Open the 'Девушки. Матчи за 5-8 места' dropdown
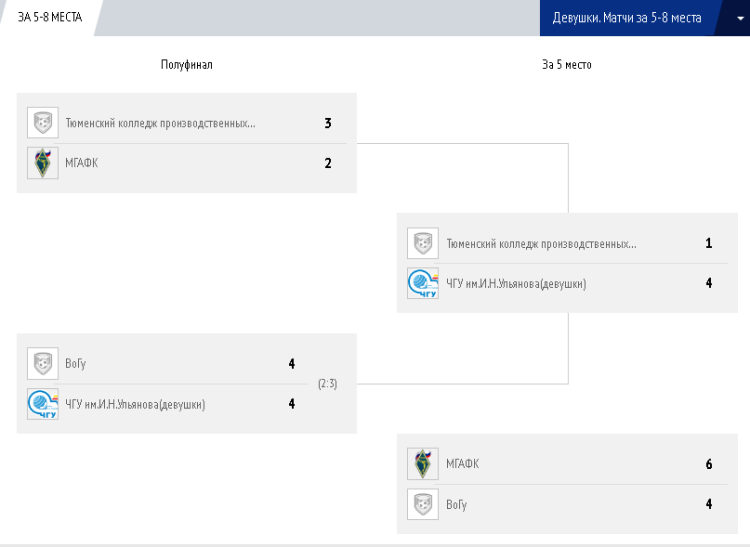Image resolution: width=750 pixels, height=547 pixels. point(627,18)
